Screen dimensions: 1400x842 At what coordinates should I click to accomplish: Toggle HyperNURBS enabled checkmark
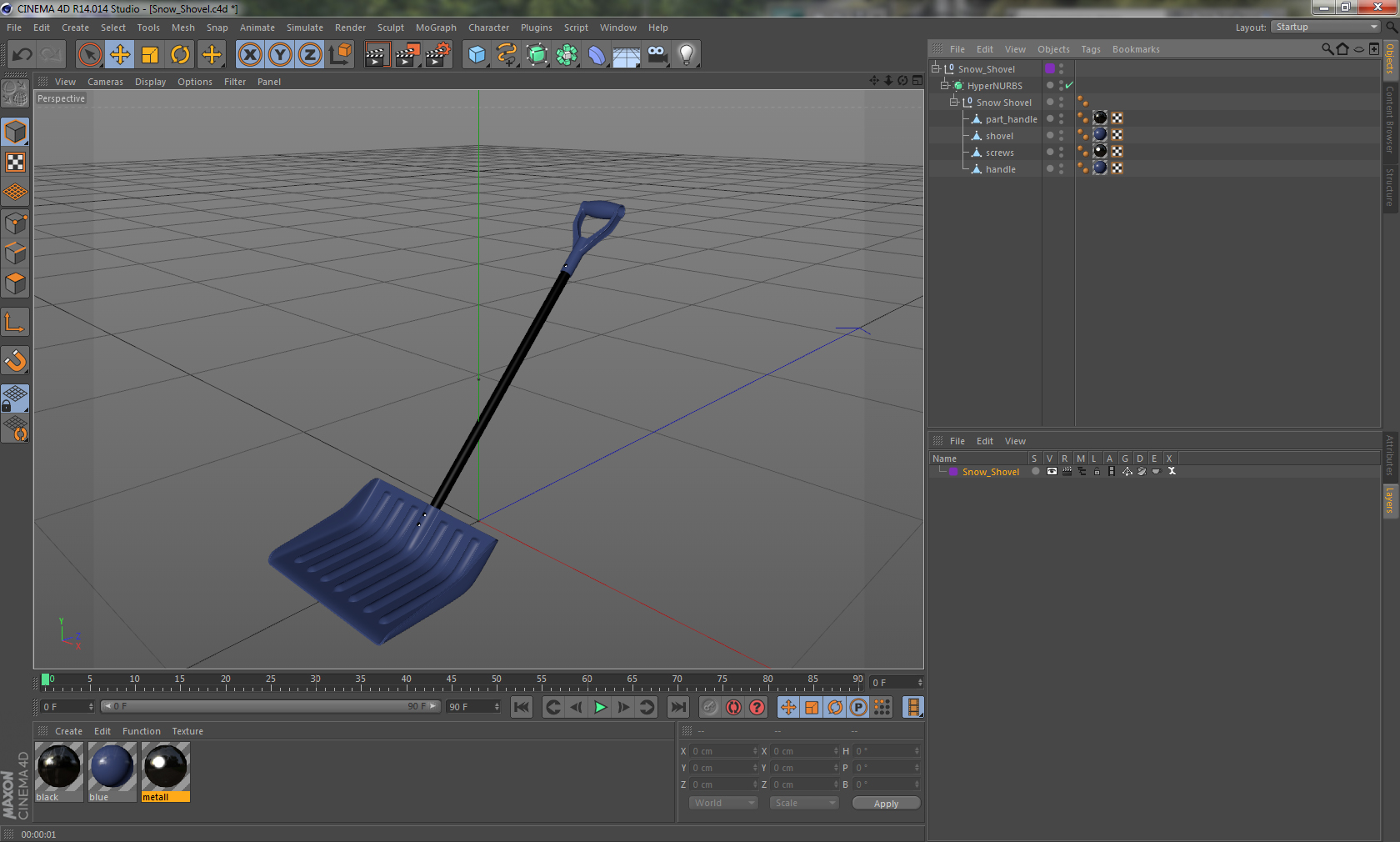click(1069, 85)
